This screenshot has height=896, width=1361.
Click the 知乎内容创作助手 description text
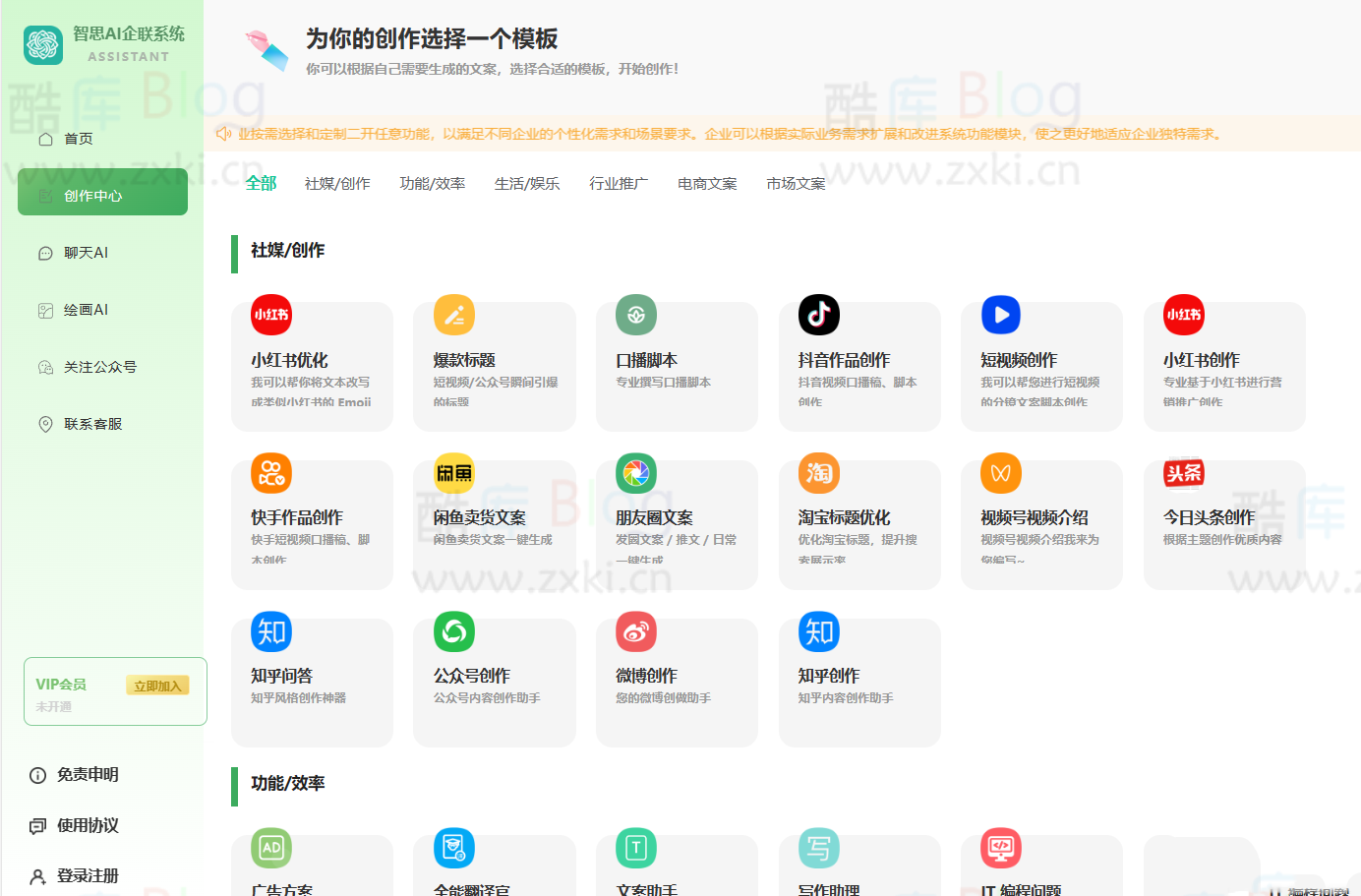pyautogui.click(x=846, y=698)
